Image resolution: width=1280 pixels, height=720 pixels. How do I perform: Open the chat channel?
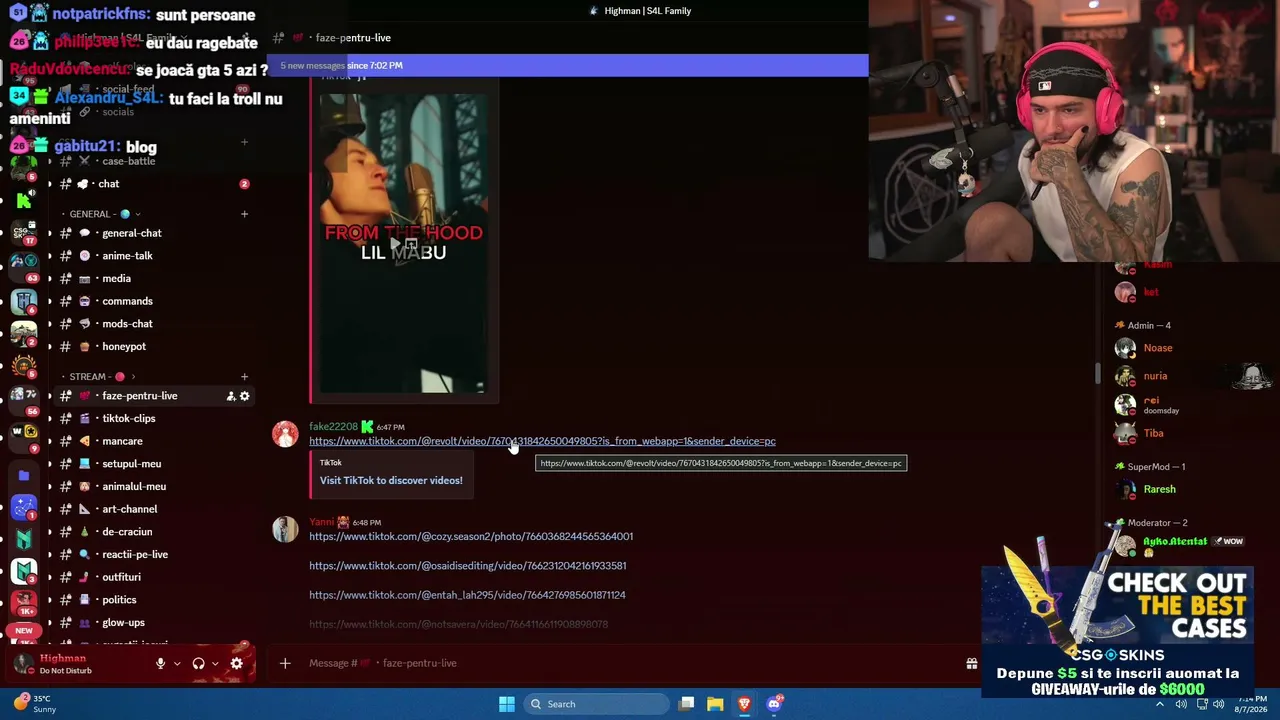[150, 184]
